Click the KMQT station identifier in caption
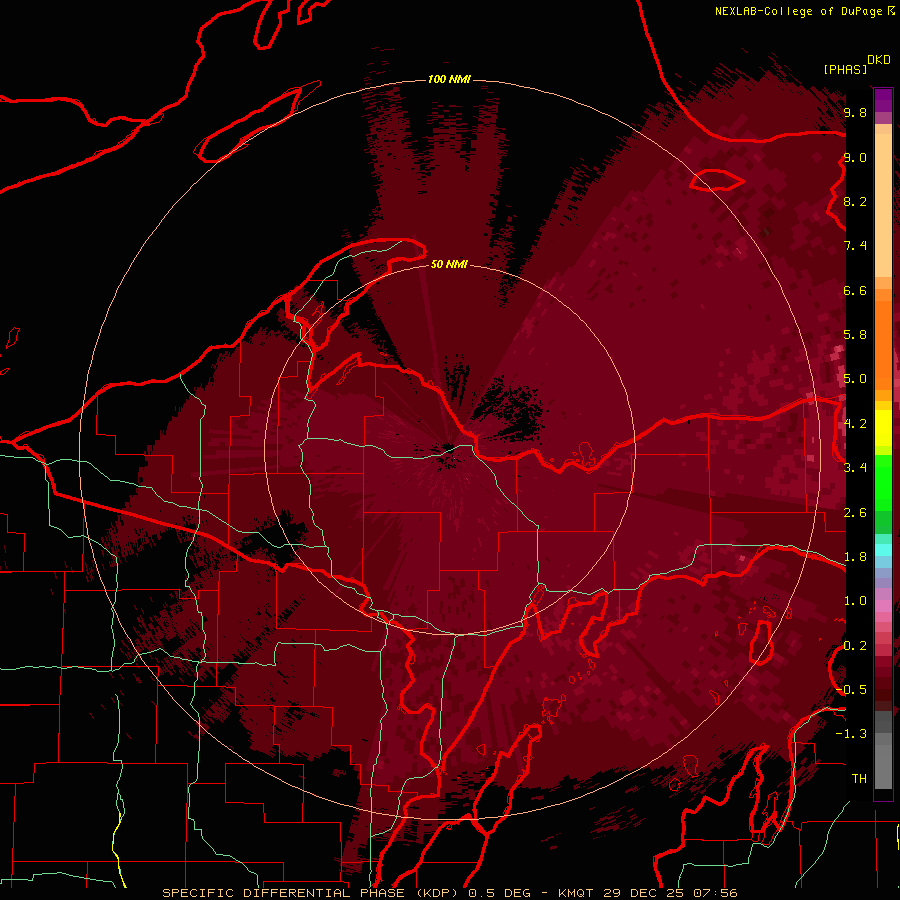Viewport: 900px width, 900px height. pos(576,893)
